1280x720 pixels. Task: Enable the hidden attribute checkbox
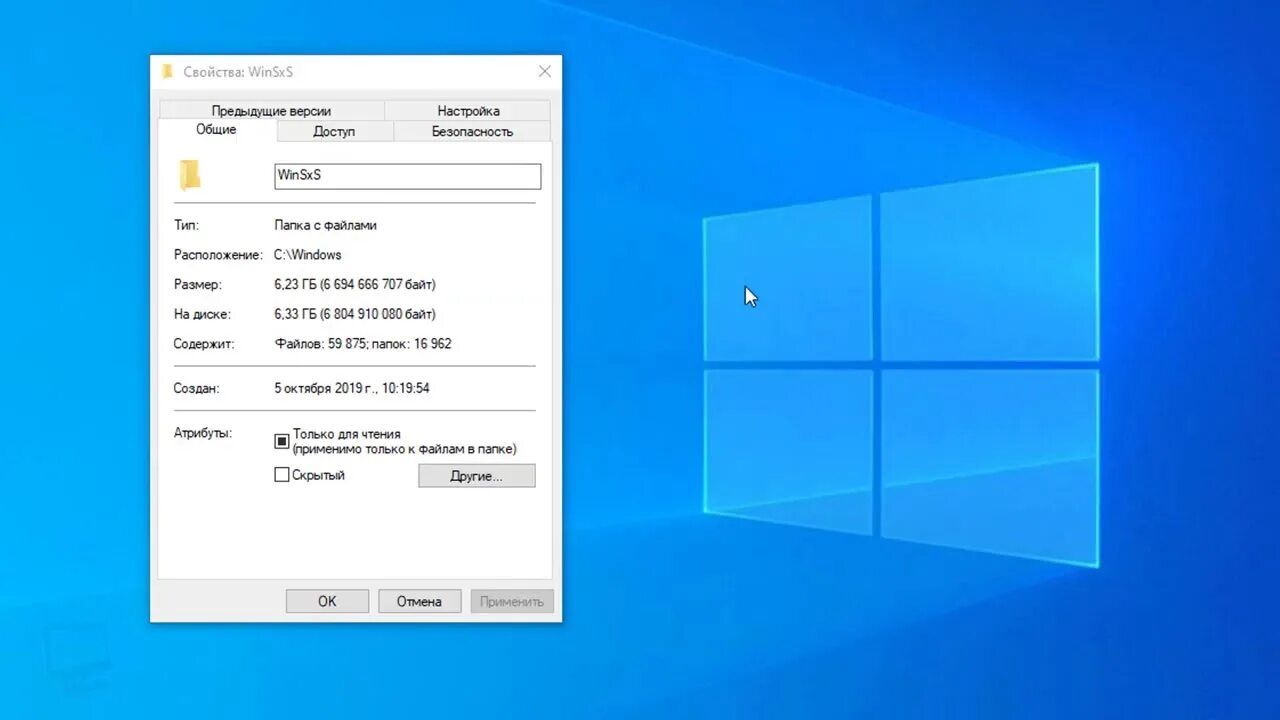point(282,475)
